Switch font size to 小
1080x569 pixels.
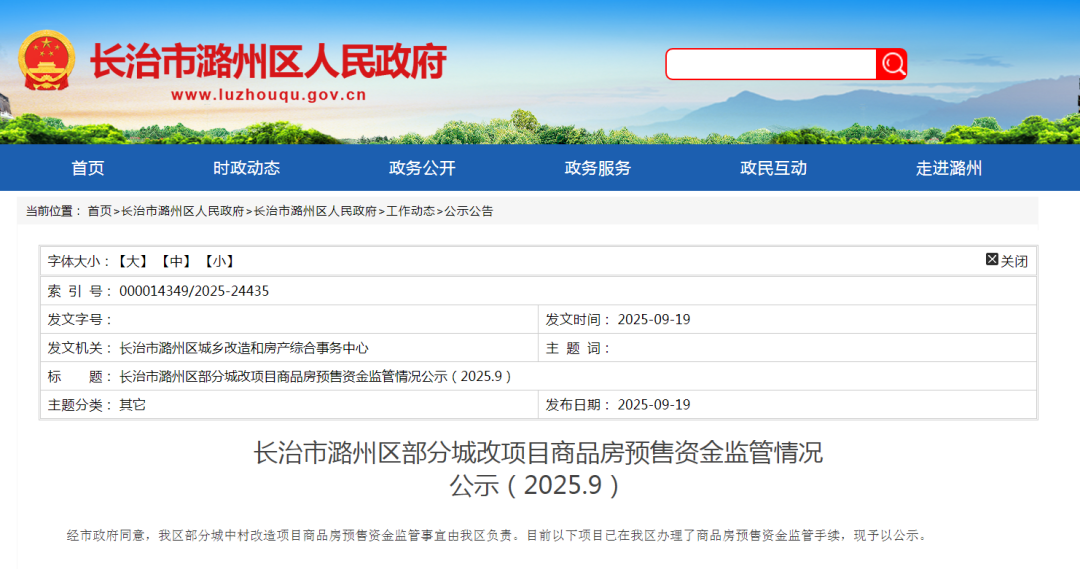218,261
